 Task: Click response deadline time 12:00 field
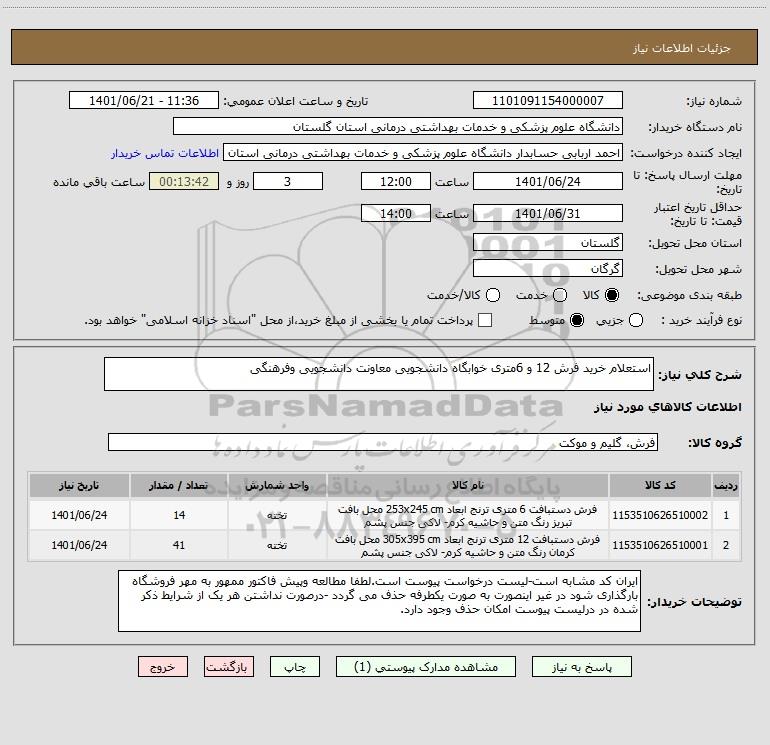(x=396, y=181)
